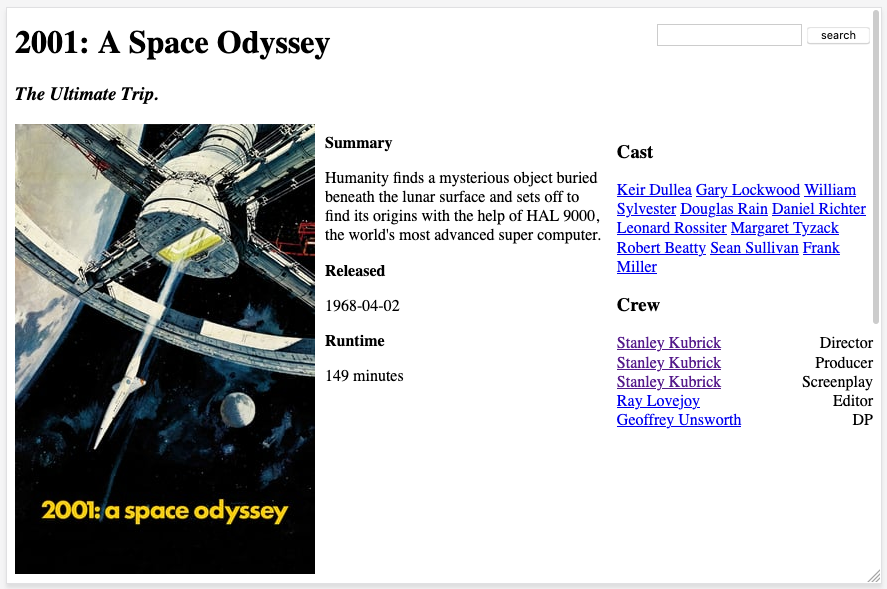Open the Keir Dullea cast link
The height and width of the screenshot is (589, 887).
click(654, 190)
